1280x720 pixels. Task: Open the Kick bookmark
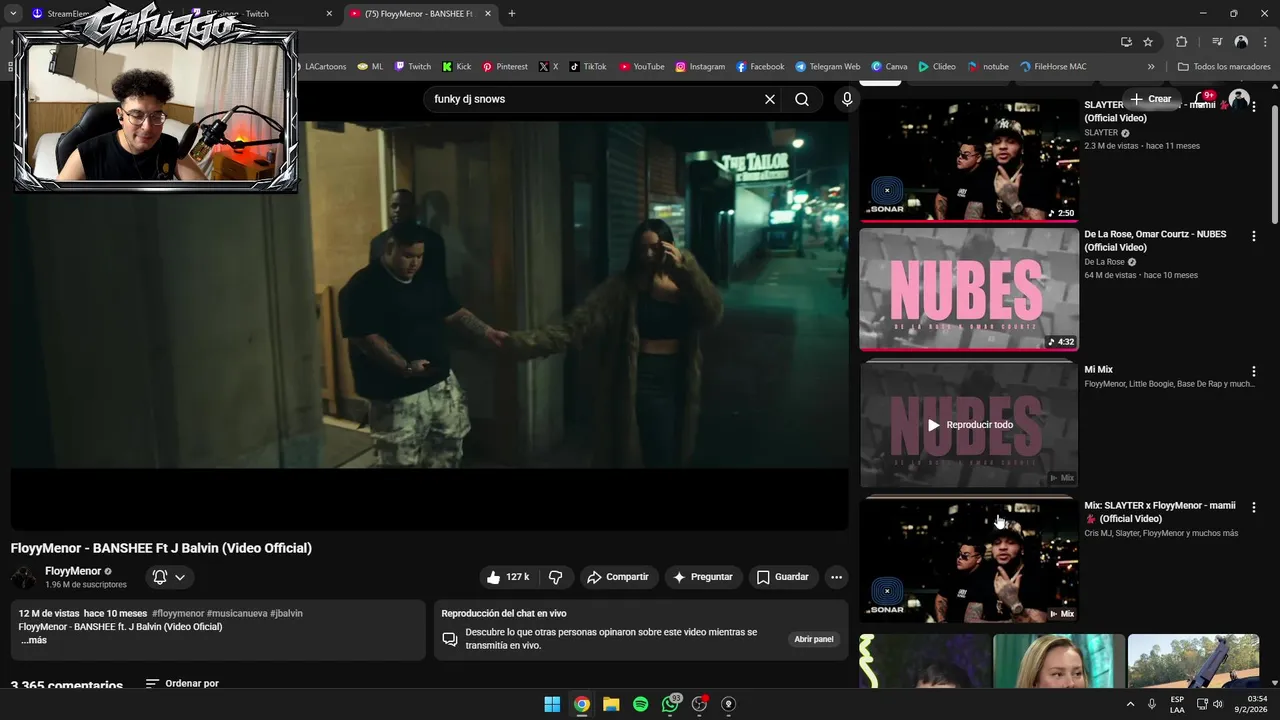click(457, 67)
